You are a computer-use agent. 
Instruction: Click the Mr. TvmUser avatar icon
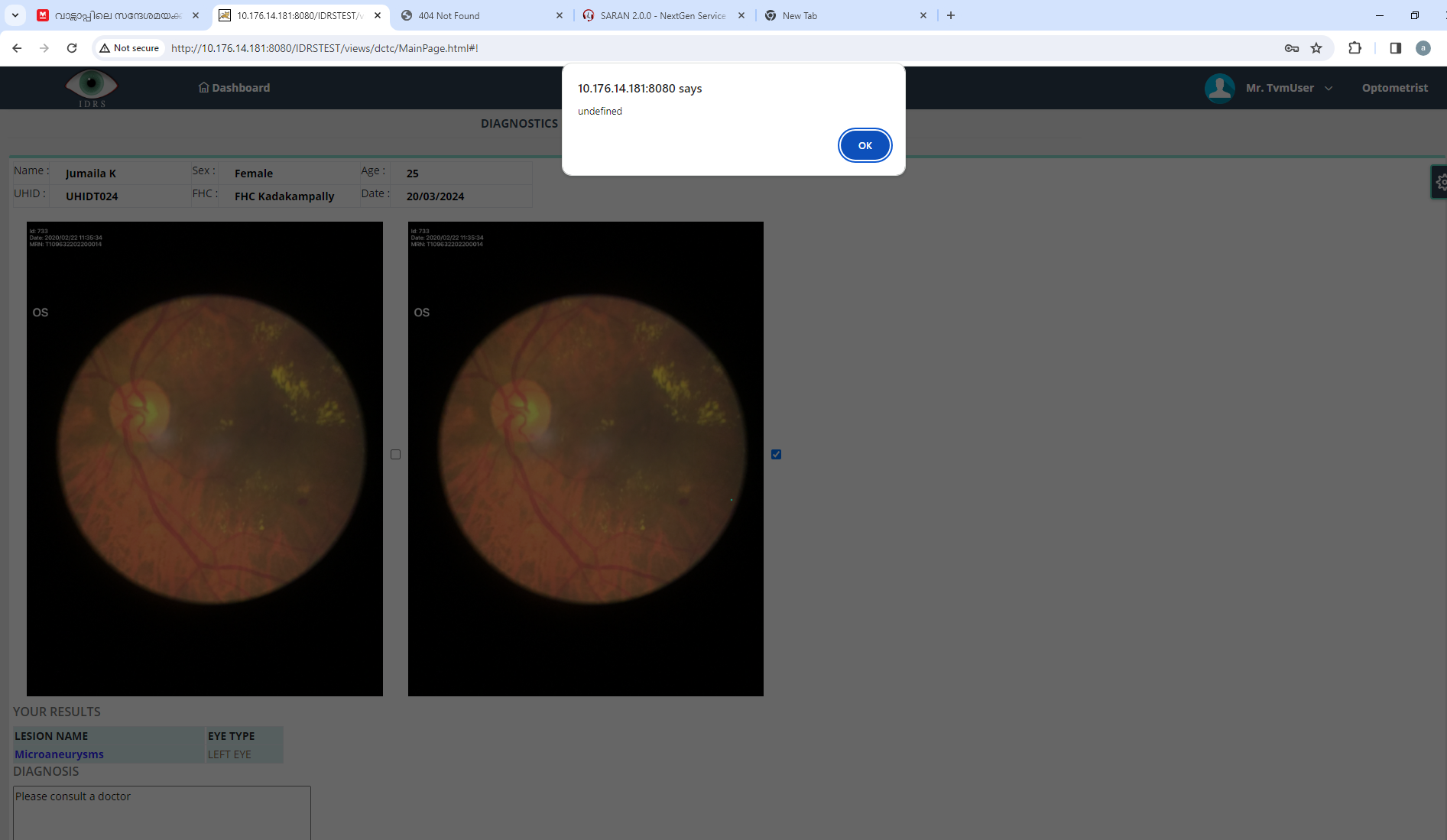pyautogui.click(x=1219, y=88)
